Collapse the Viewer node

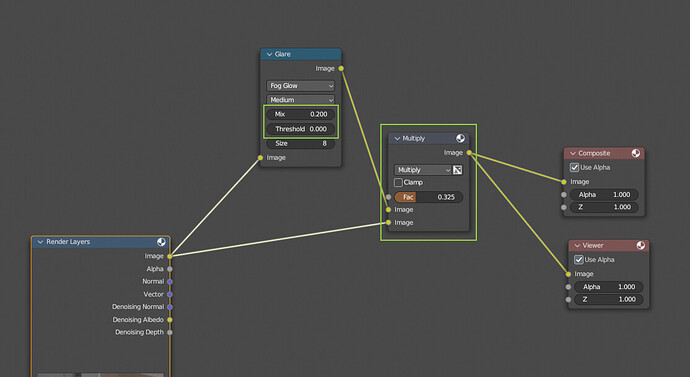coord(577,245)
